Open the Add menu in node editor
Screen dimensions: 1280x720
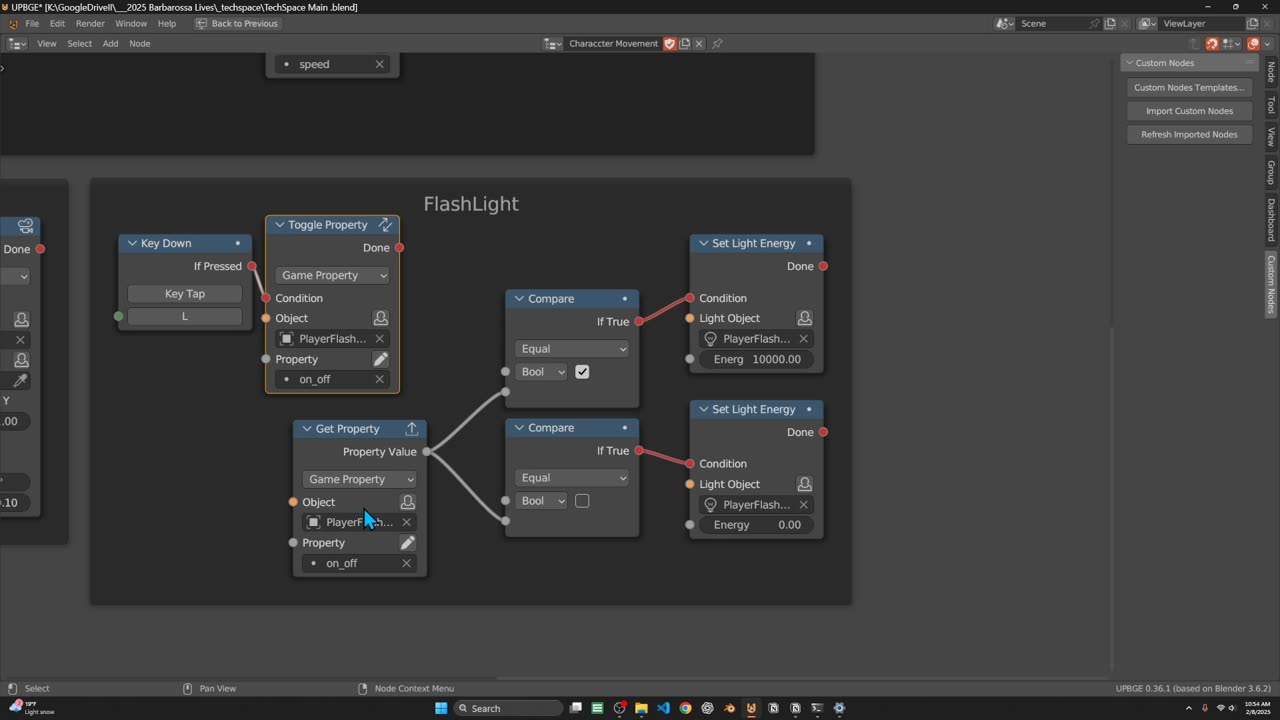click(x=110, y=44)
